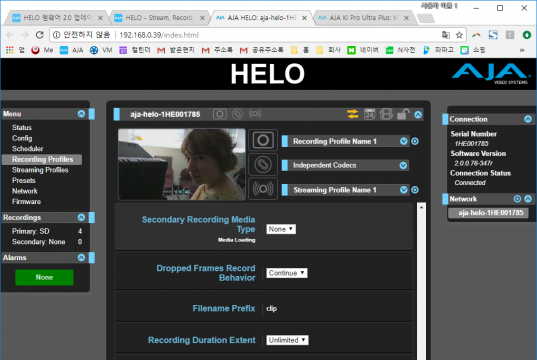
Task: Click the green None alarms button
Action: (x=44, y=277)
